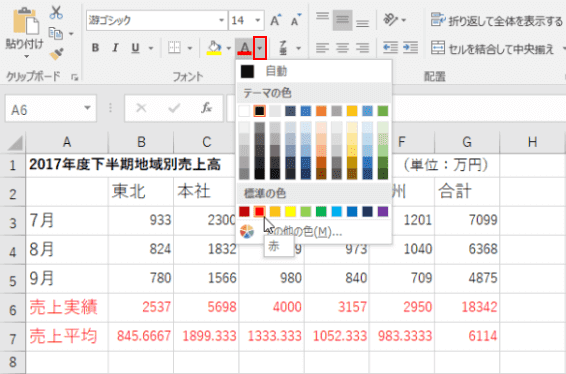Click Decrease Font Size icon
Image resolution: width=566 pixels, height=374 pixels.
(296, 20)
